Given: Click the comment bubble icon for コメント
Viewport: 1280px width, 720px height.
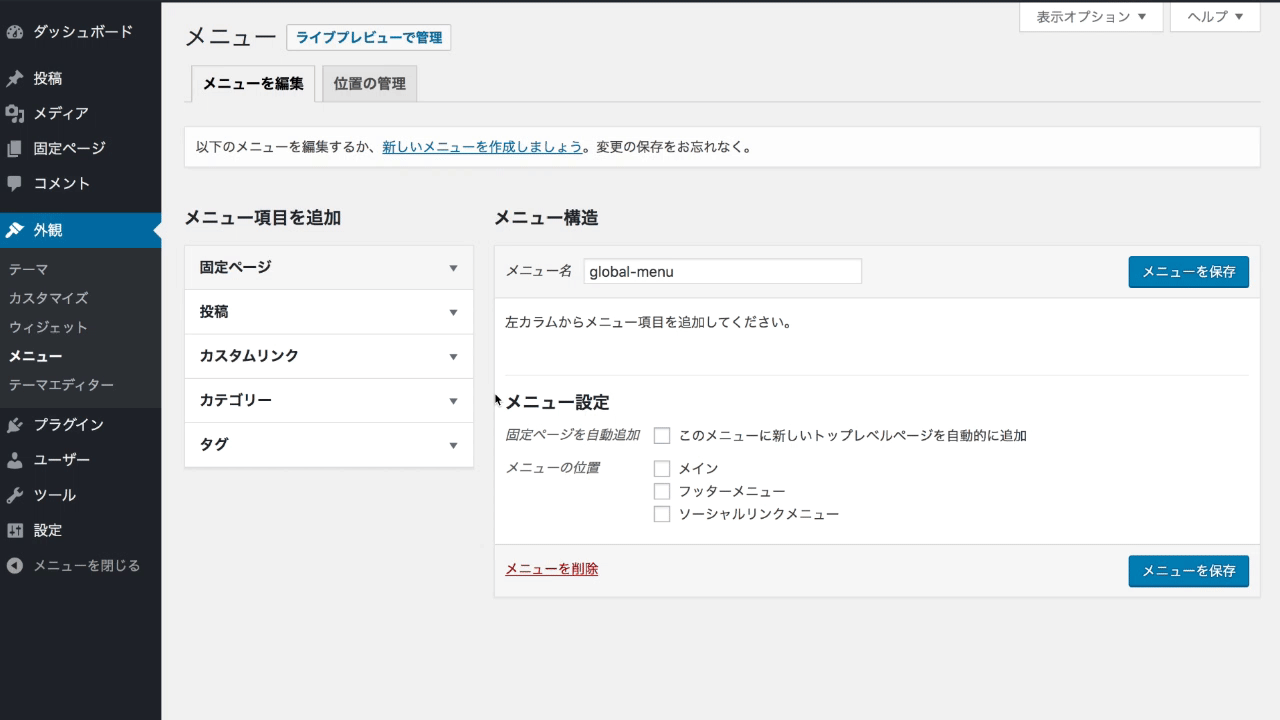Looking at the screenshot, I should (14, 184).
